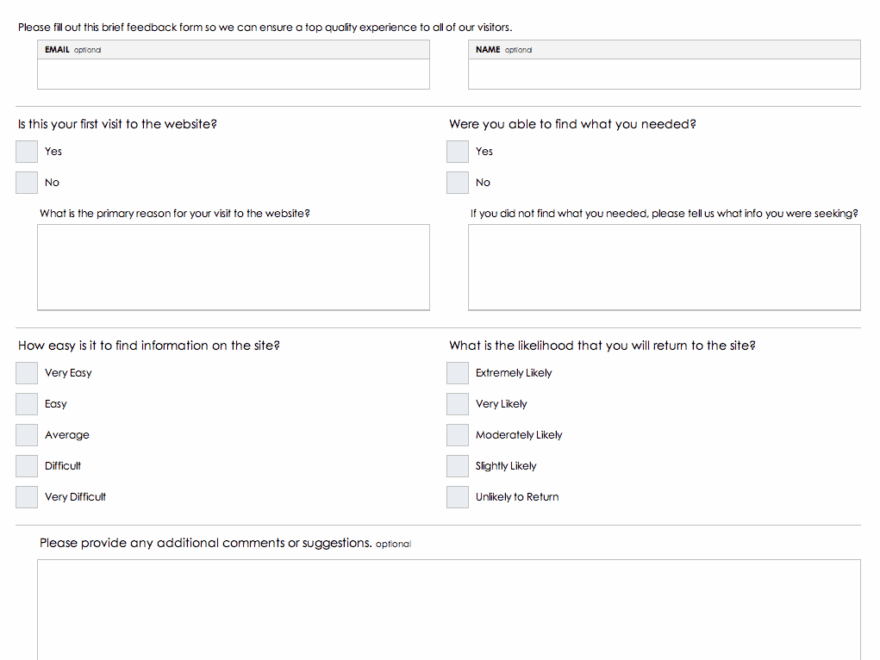Check Yes for first visit question
This screenshot has height=660, width=880.
click(26, 151)
